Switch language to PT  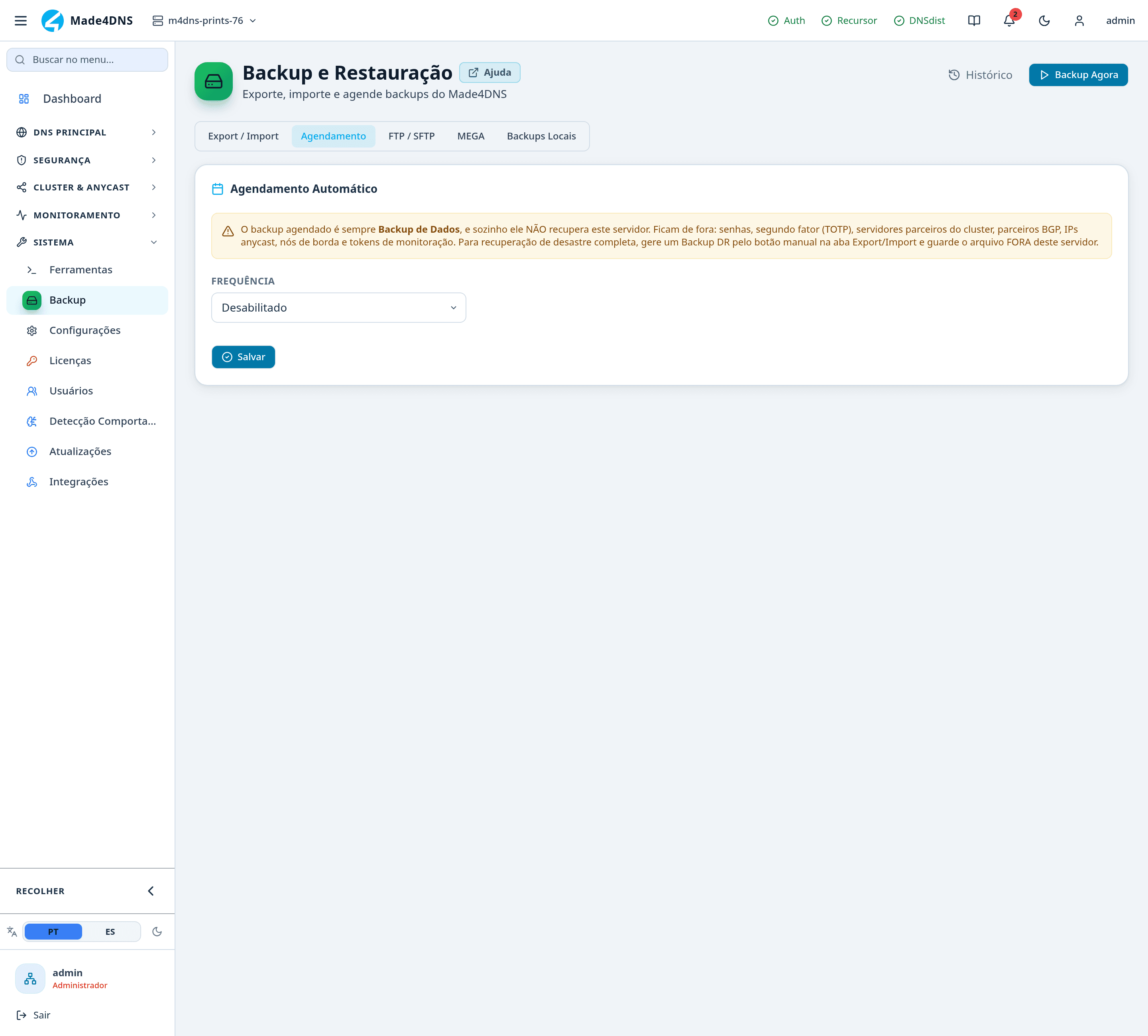tap(53, 931)
